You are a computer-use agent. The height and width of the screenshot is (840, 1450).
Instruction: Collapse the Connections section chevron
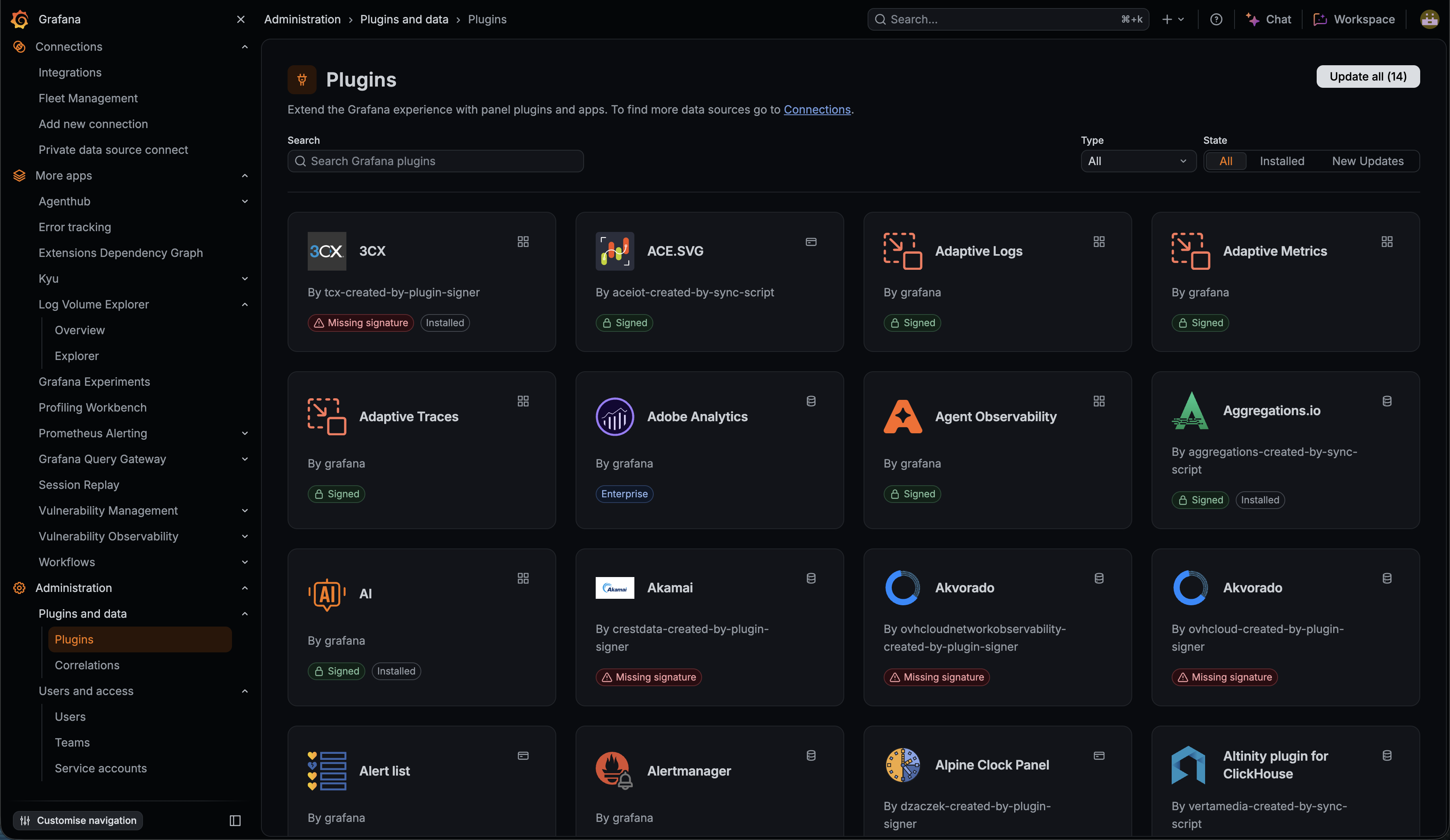point(244,47)
